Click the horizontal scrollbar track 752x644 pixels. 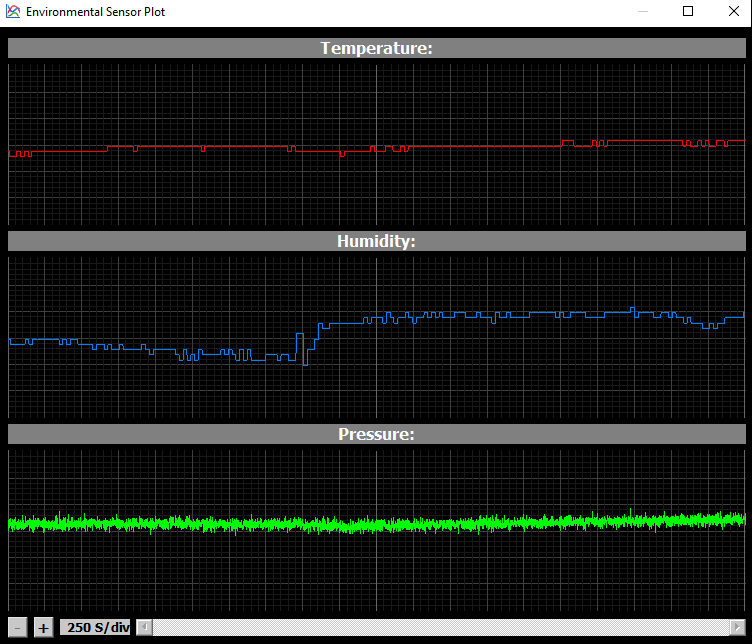click(x=440, y=628)
